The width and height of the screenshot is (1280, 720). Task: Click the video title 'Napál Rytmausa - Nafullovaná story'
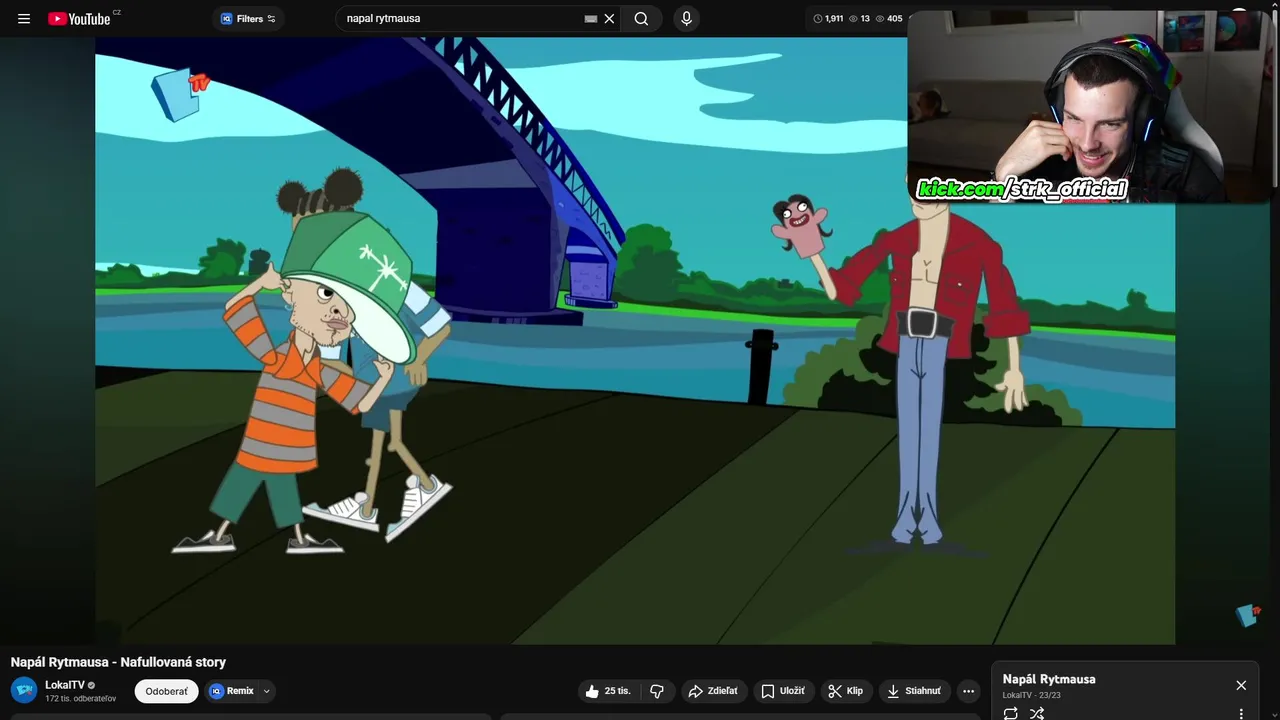click(118, 662)
